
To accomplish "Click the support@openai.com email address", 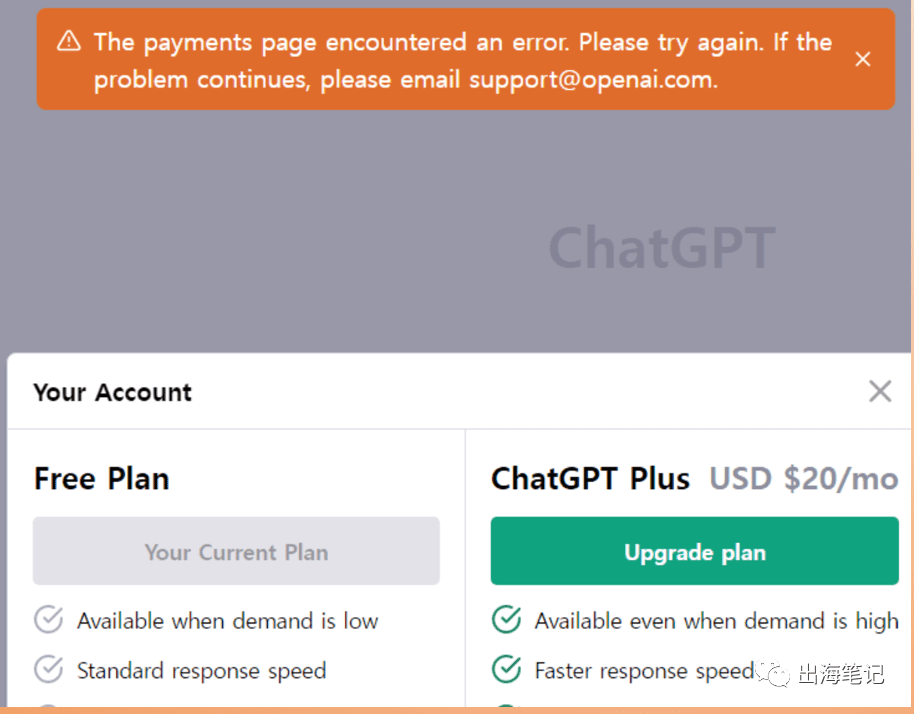I will click(x=591, y=80).
